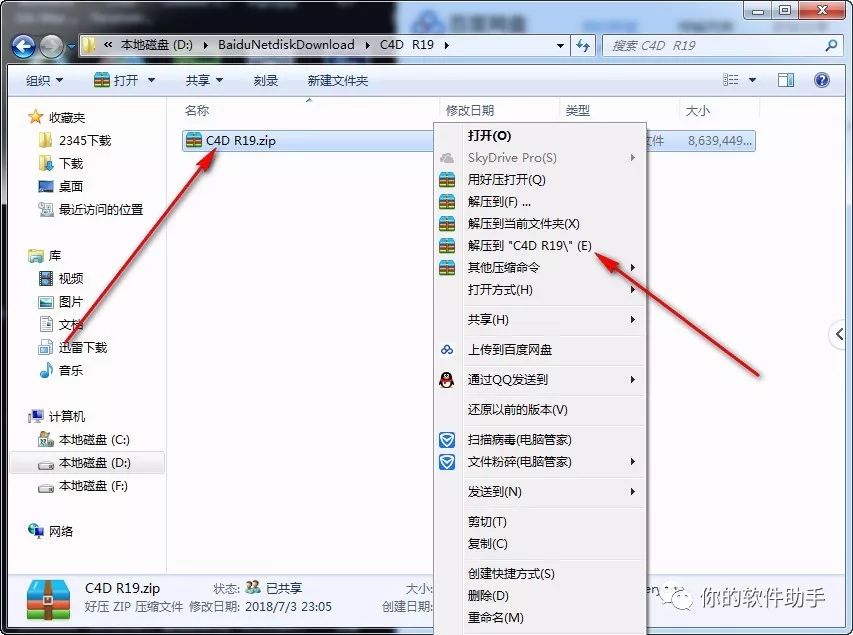The width and height of the screenshot is (853, 635).
Task: Choose 还原以前的版本(V) entry
Action: click(540, 410)
